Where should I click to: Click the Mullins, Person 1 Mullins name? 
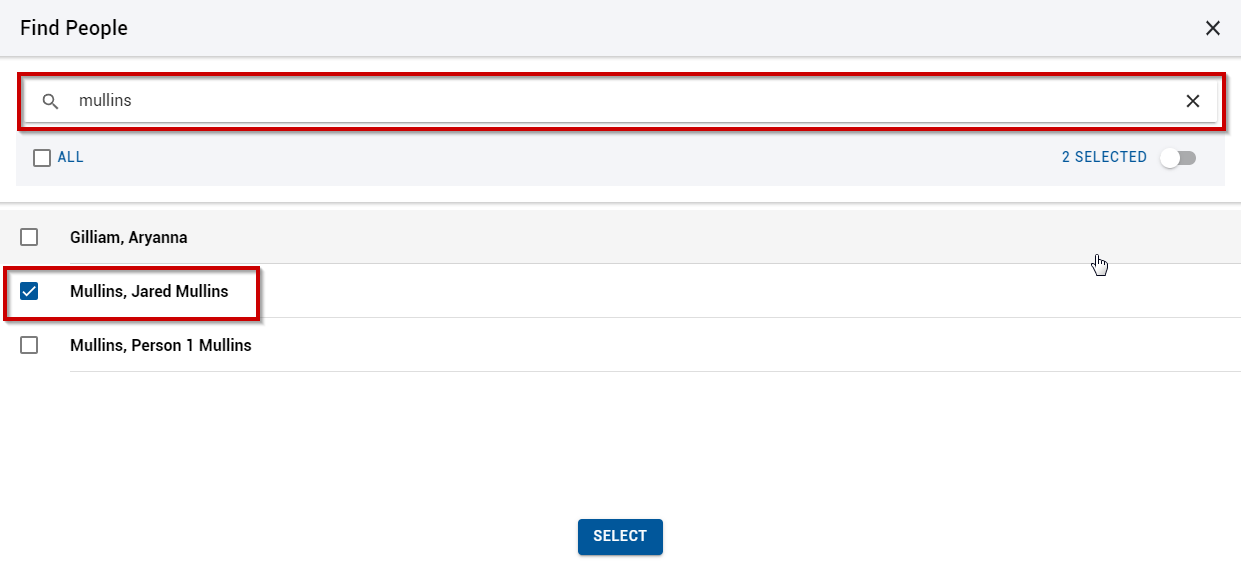(161, 345)
